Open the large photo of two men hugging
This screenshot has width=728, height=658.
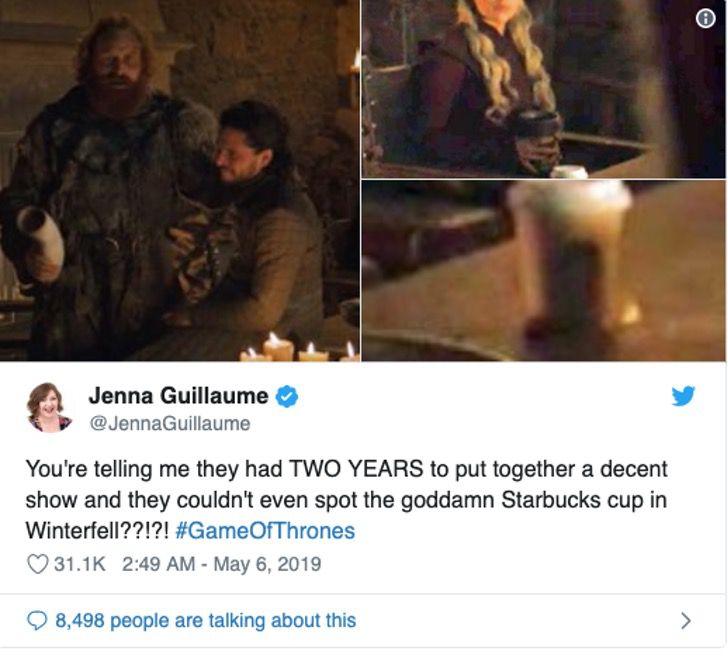[180, 180]
